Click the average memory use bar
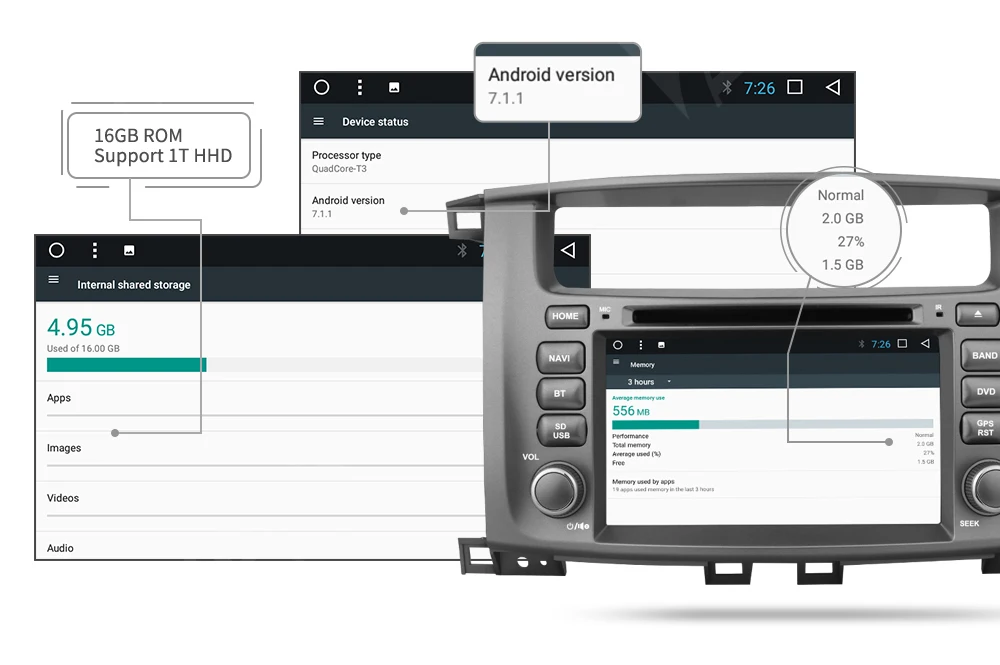Screen dimensions: 1000x665 (772, 424)
